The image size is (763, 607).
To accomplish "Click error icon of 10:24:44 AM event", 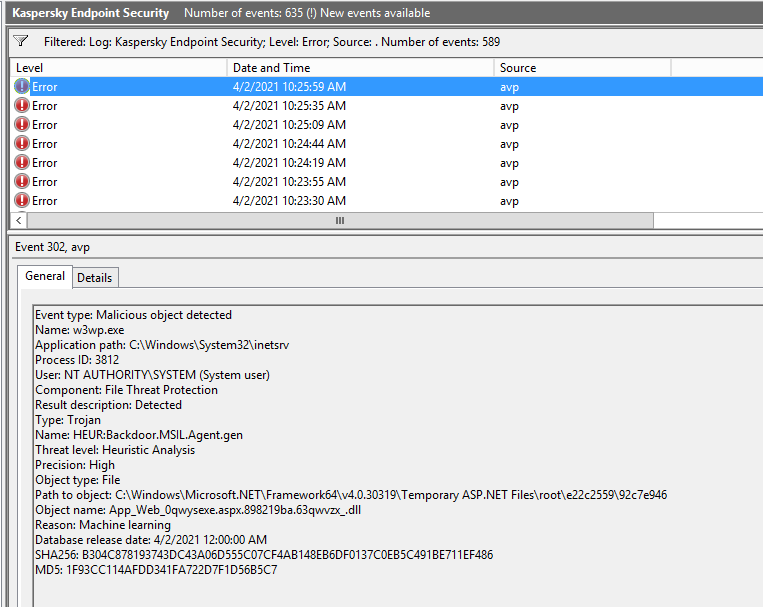I will click(22, 143).
